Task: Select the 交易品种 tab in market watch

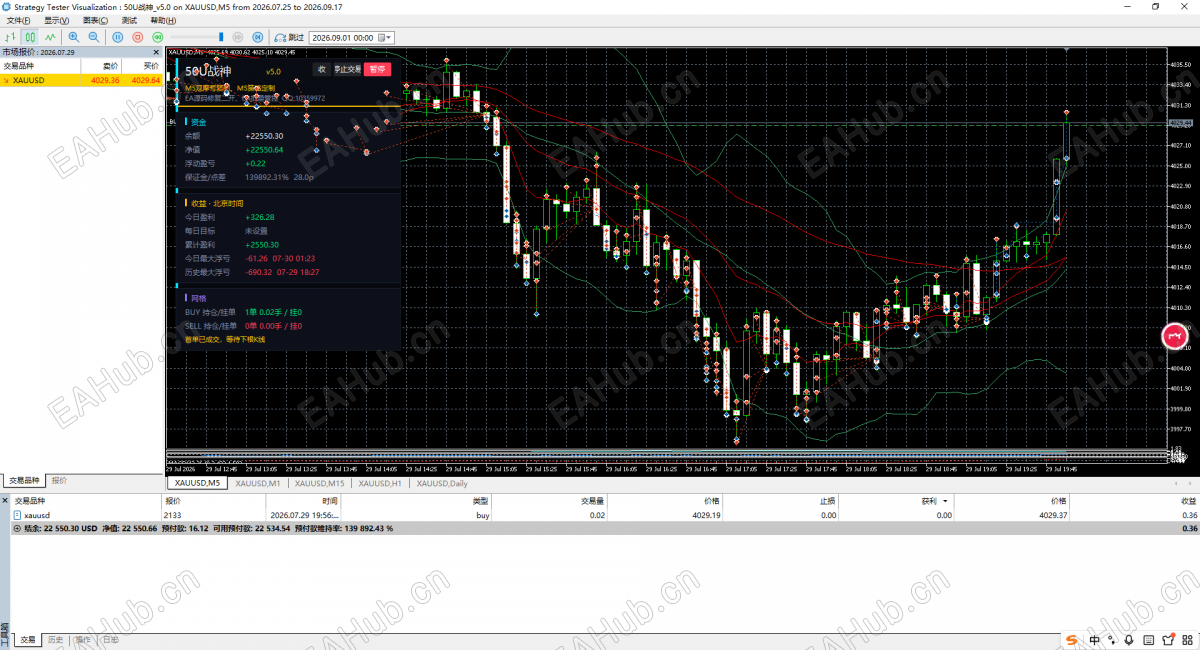Action: [x=25, y=481]
